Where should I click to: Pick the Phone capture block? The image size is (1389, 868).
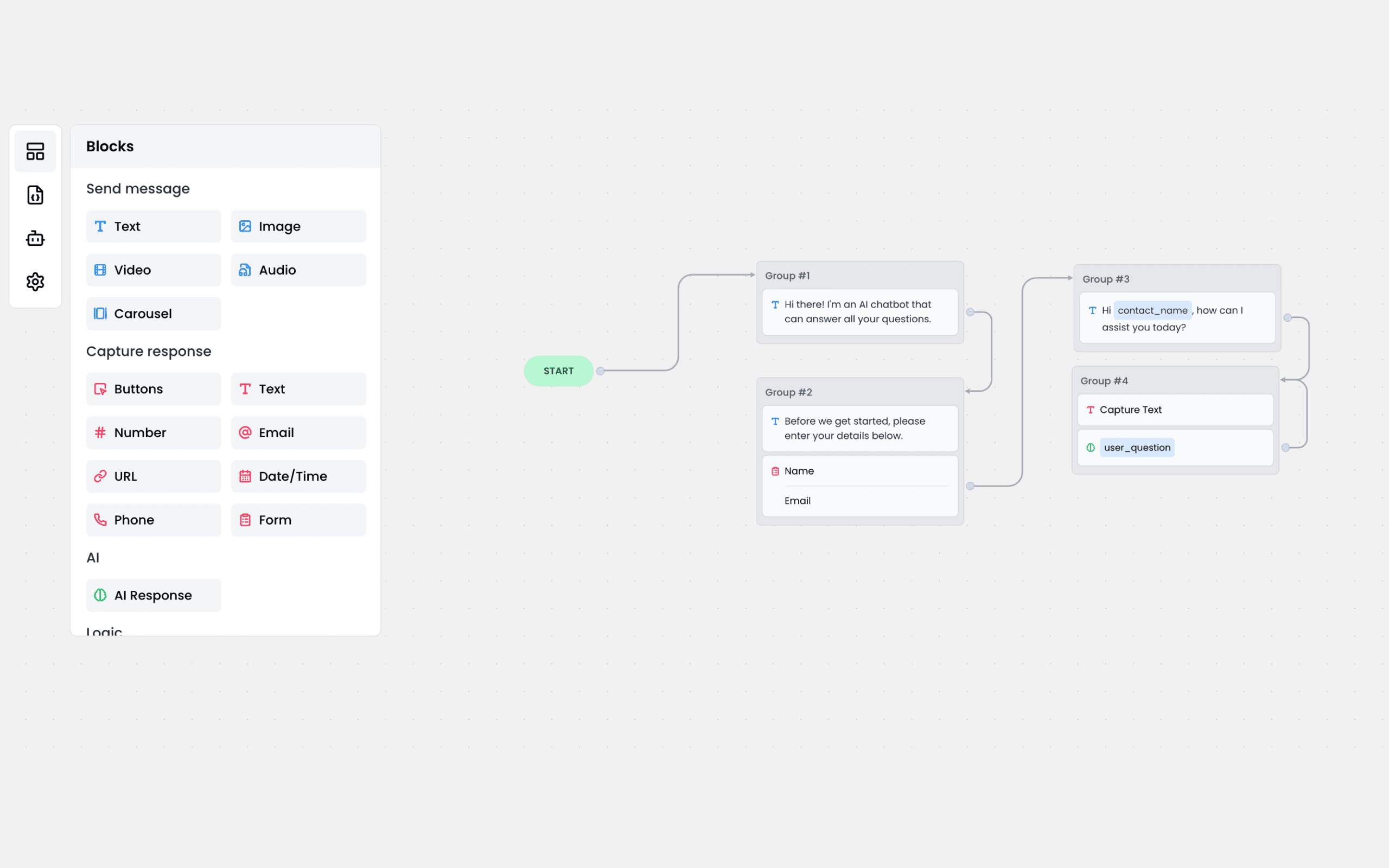[153, 520]
